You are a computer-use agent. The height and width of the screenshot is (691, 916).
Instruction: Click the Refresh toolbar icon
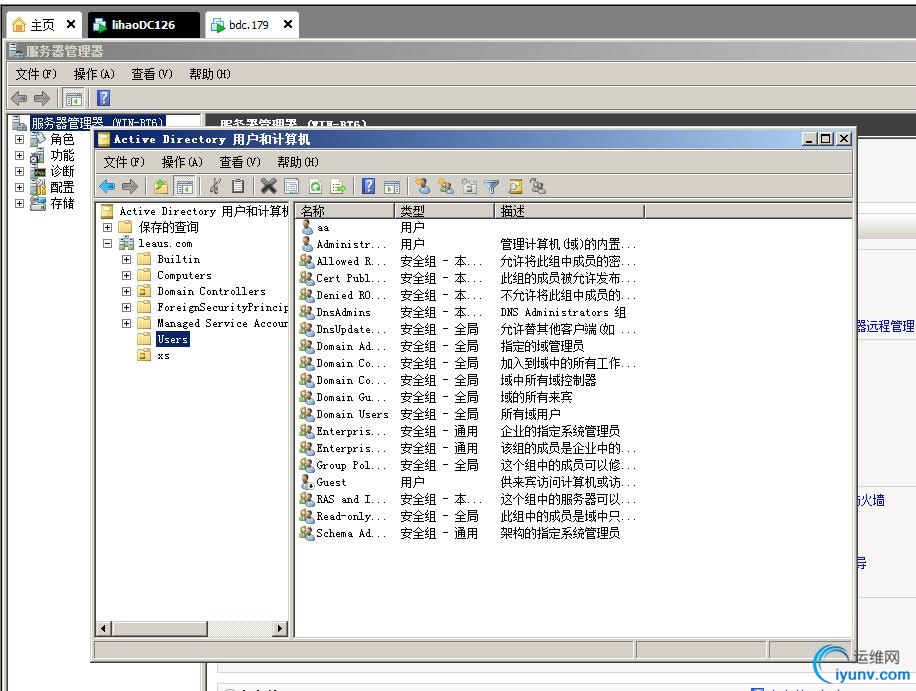[315, 186]
